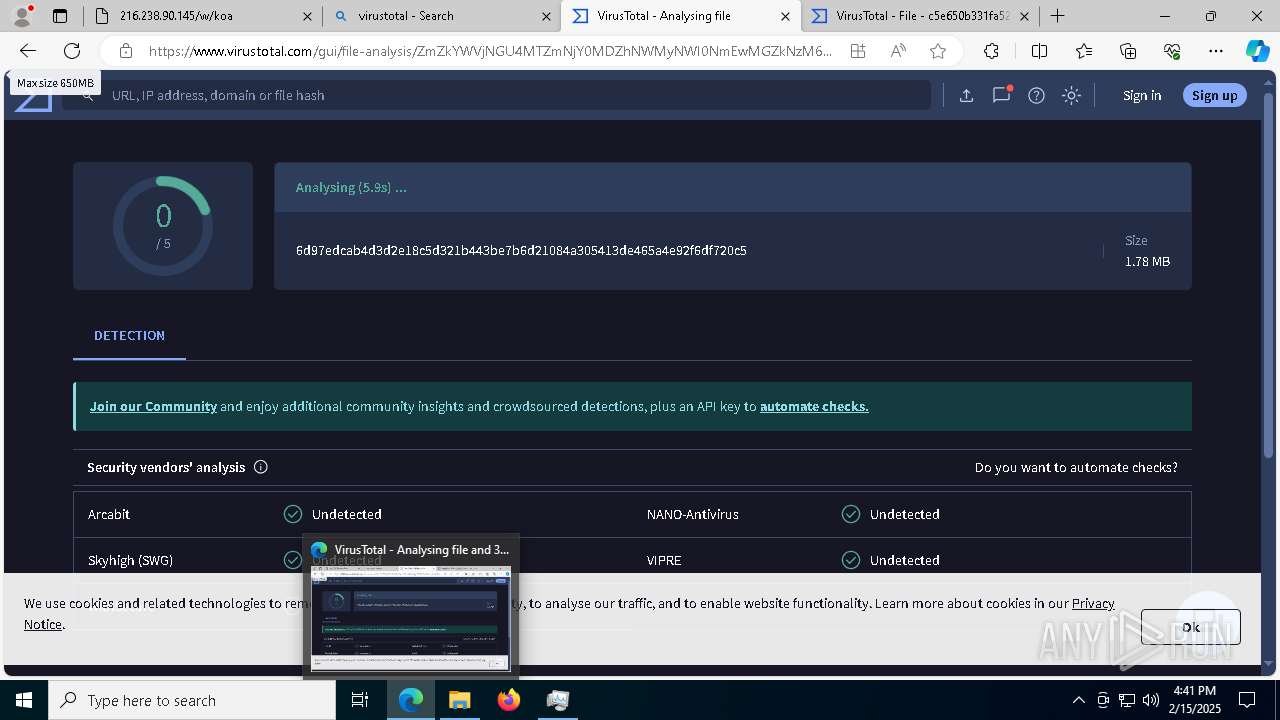1280x720 pixels.
Task: Click the Sign in link
Action: 1142,95
